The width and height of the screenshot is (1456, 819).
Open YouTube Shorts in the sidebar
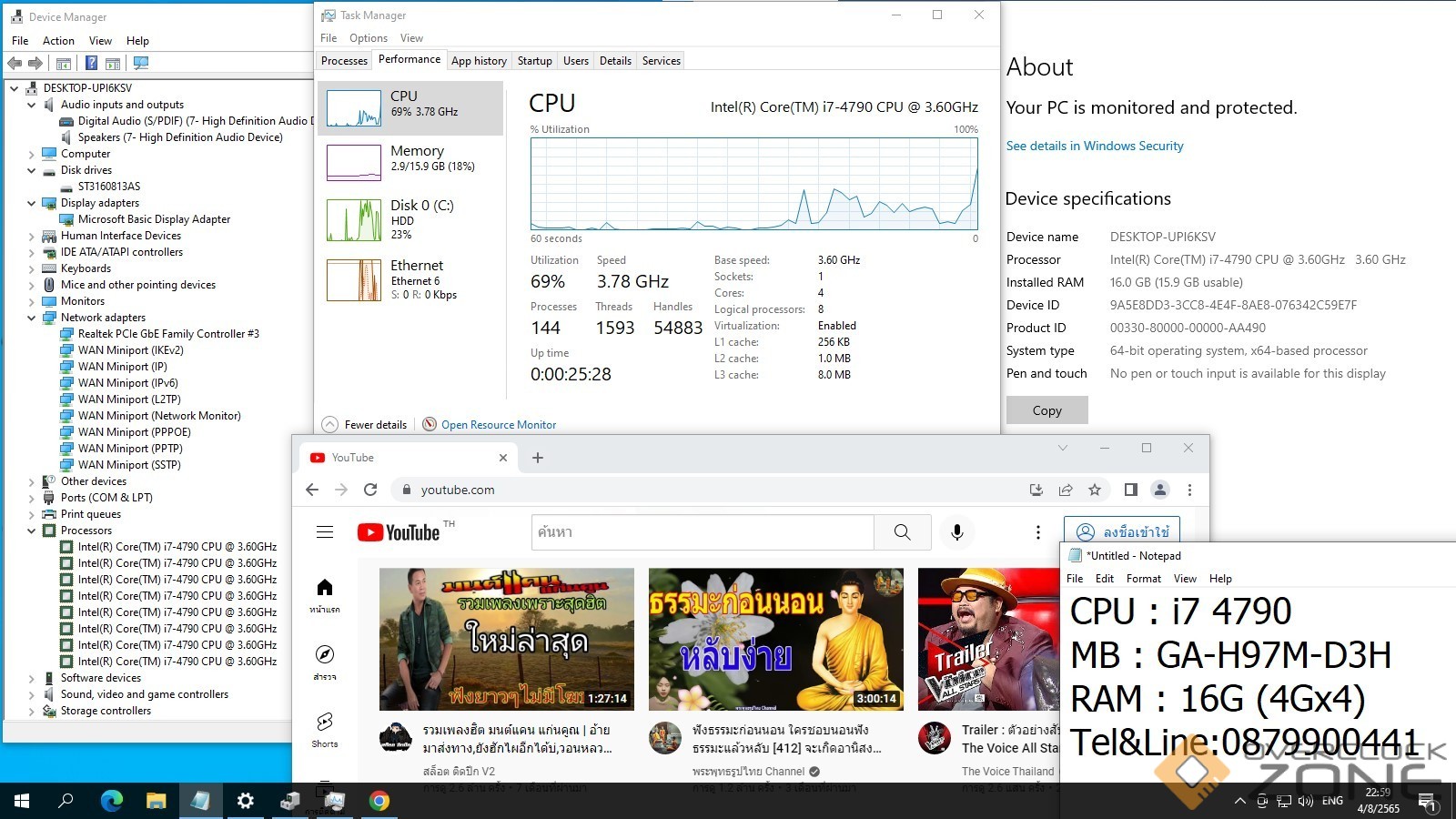click(x=325, y=730)
